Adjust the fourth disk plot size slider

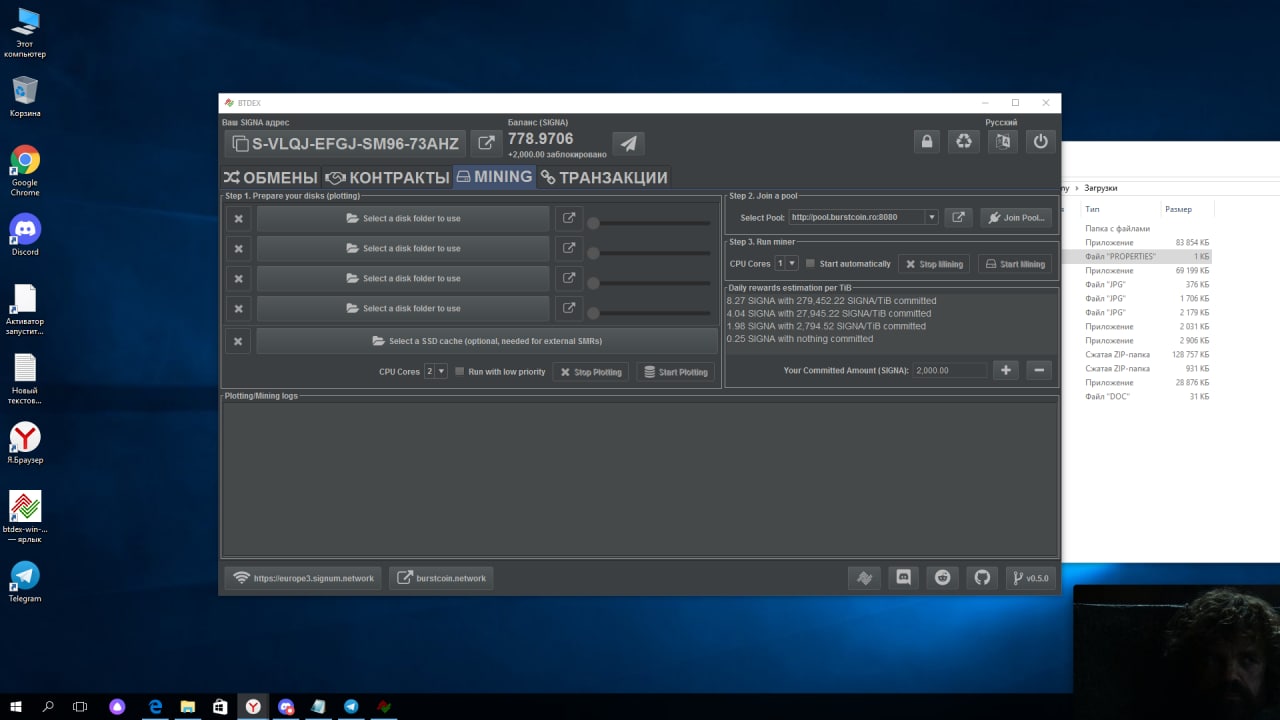click(x=651, y=313)
